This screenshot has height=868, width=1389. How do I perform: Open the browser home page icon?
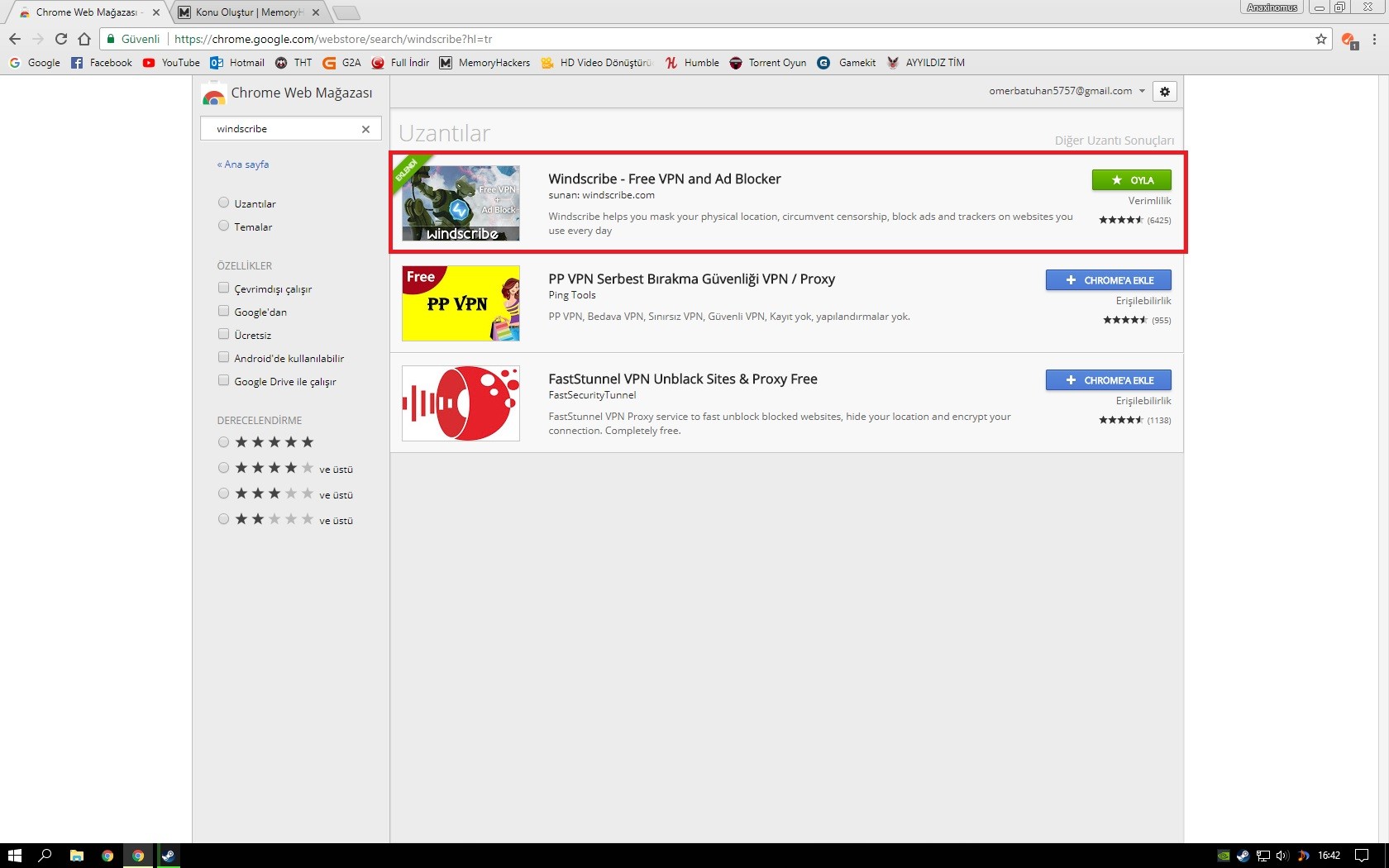[x=84, y=39]
